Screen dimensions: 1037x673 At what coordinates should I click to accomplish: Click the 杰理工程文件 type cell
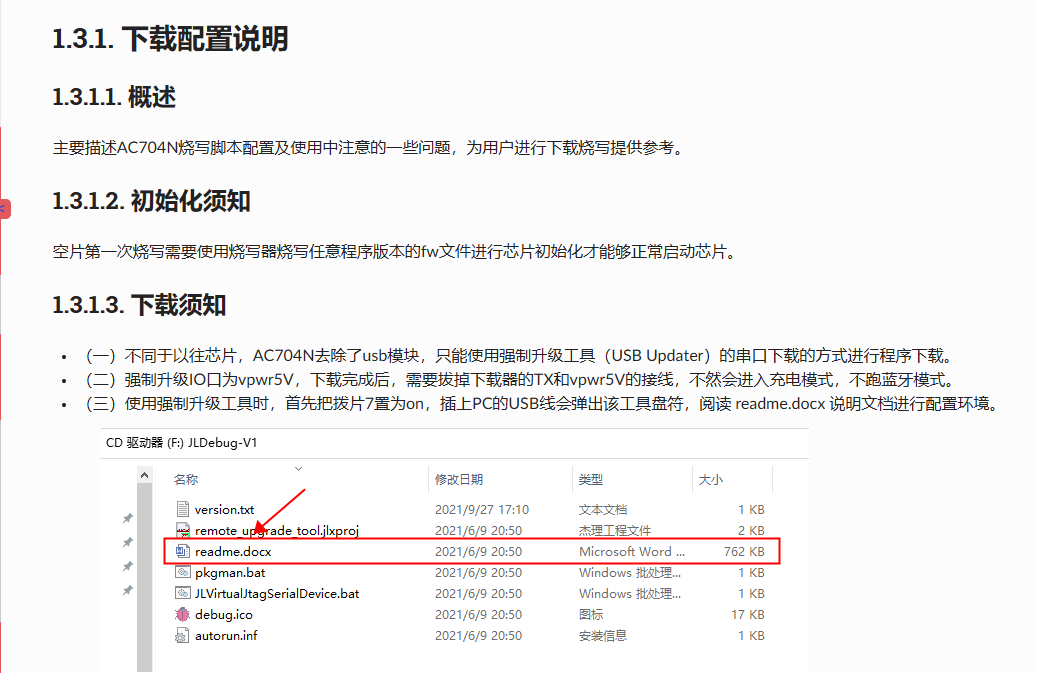click(615, 531)
